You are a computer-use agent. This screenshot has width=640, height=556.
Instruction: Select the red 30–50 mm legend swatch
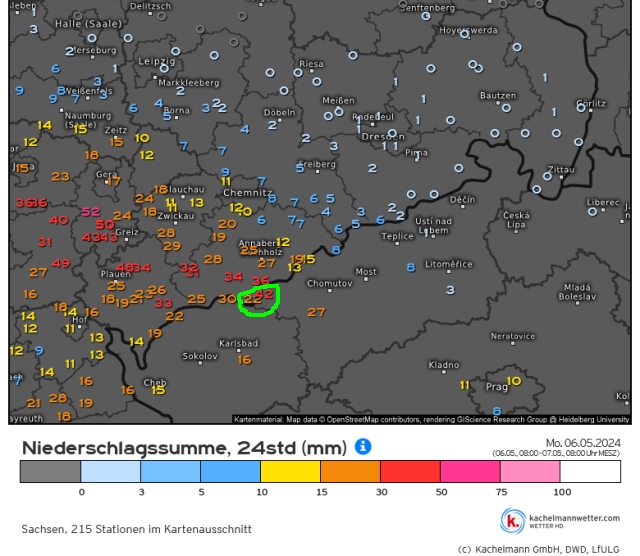coord(410,472)
